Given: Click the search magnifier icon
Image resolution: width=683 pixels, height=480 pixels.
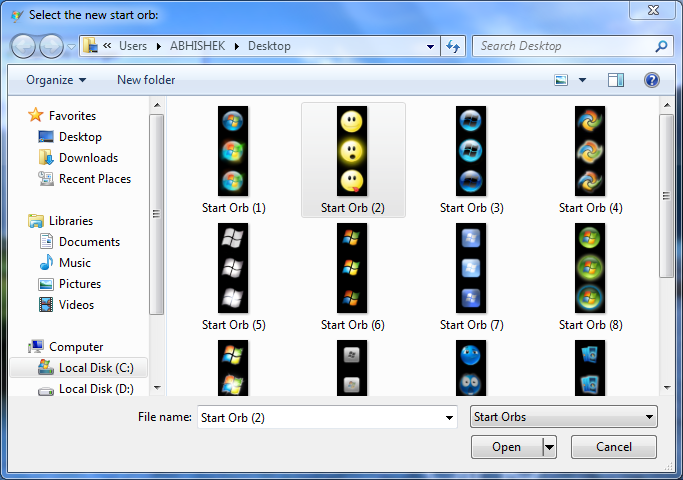Looking at the screenshot, I should click(x=661, y=46).
